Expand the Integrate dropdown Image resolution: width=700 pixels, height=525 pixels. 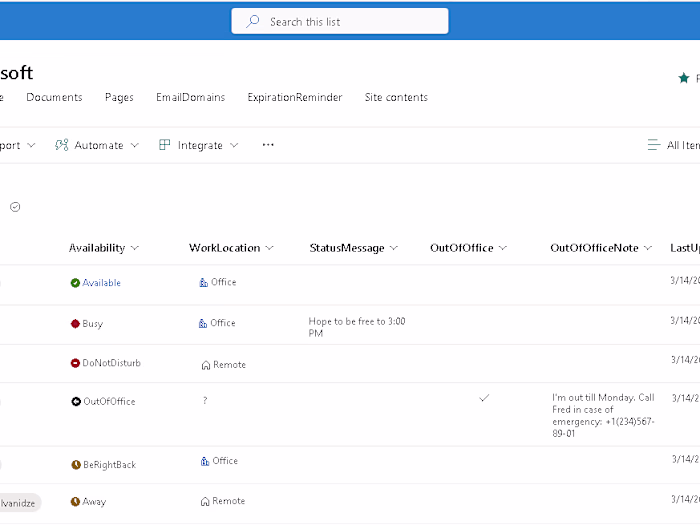(x=200, y=145)
